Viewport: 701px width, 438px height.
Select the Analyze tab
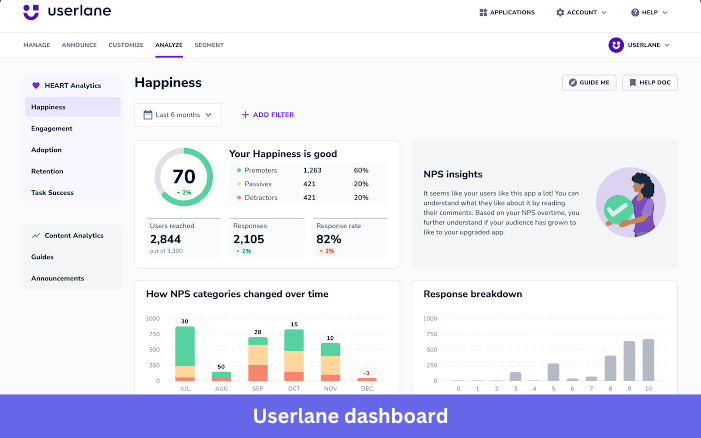click(x=169, y=45)
